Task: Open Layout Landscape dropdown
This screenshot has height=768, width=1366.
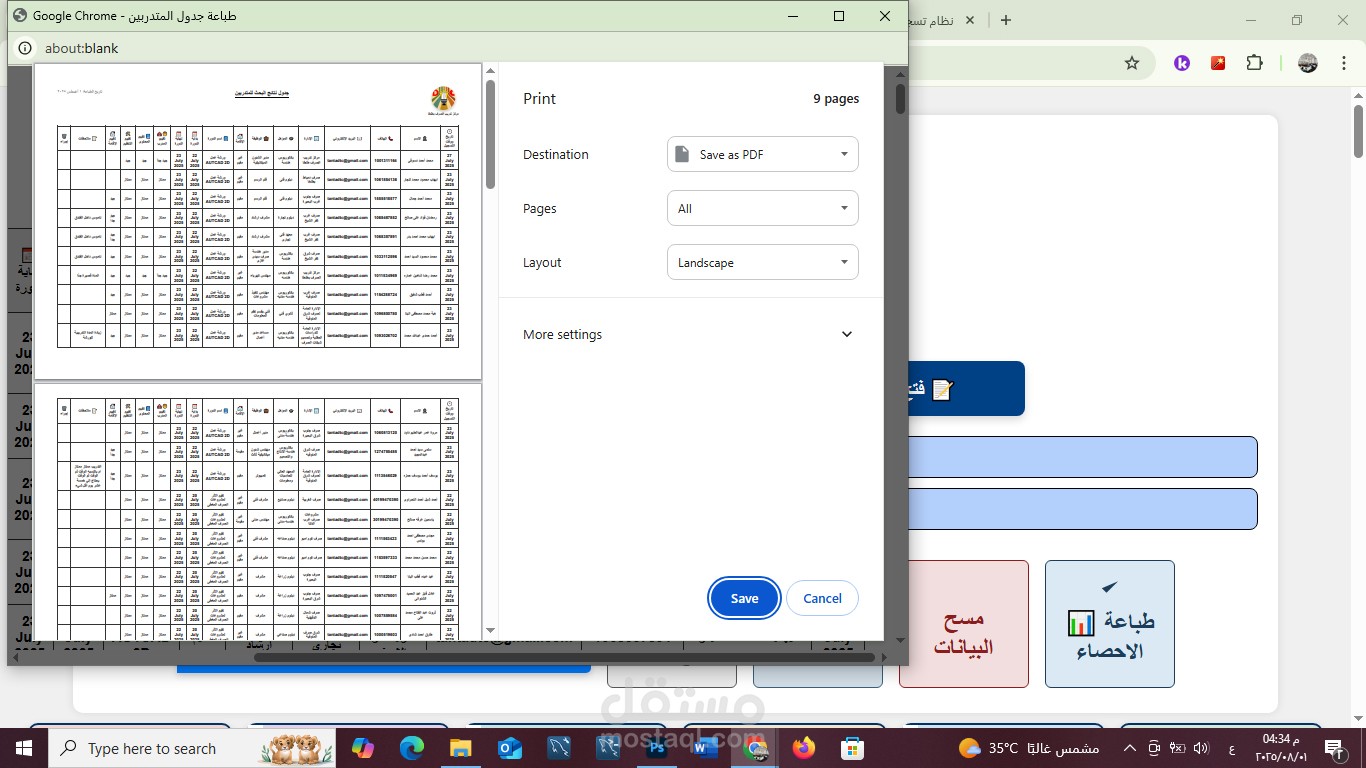Action: pyautogui.click(x=762, y=262)
